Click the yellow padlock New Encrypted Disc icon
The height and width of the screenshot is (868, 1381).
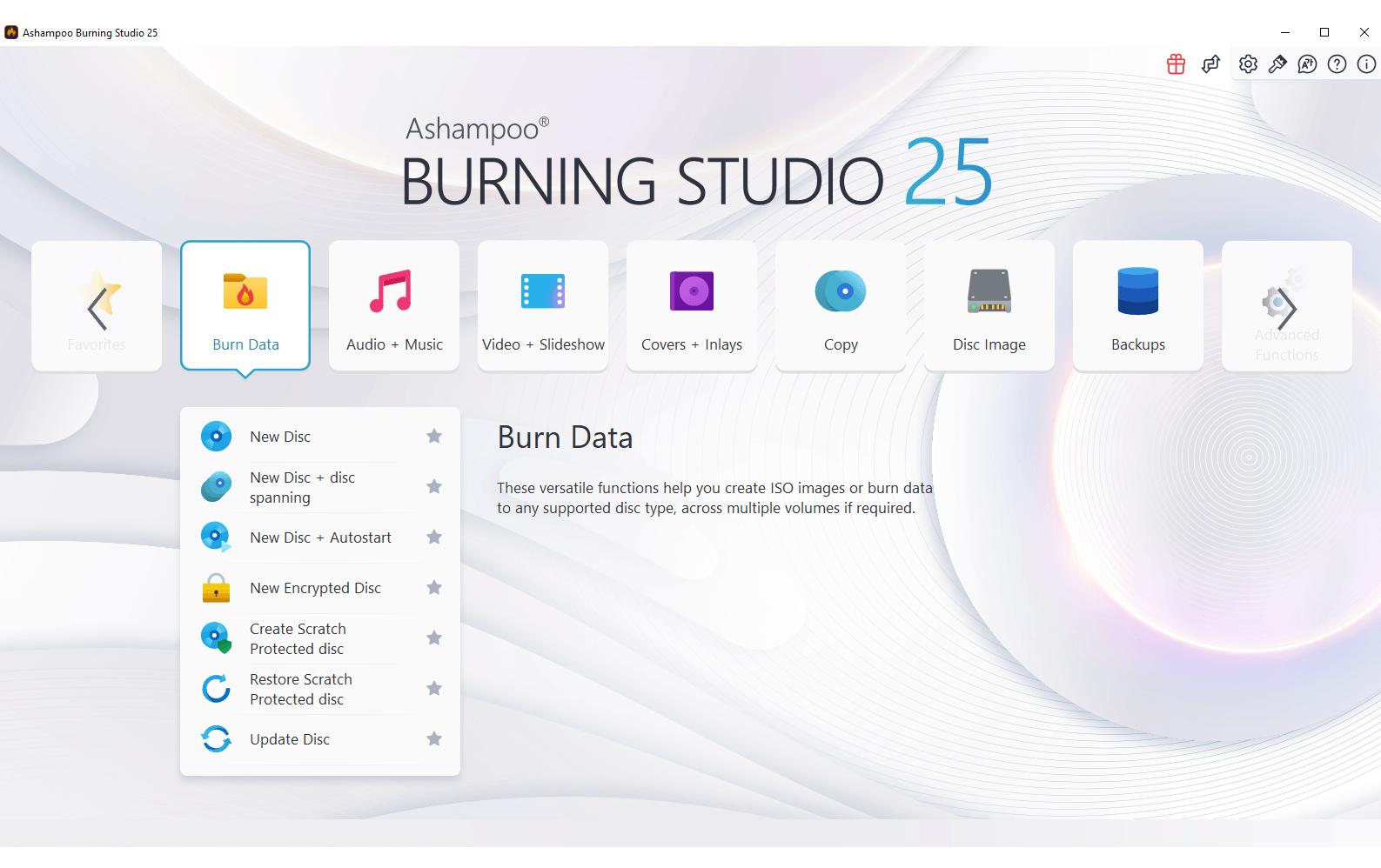pos(216,588)
